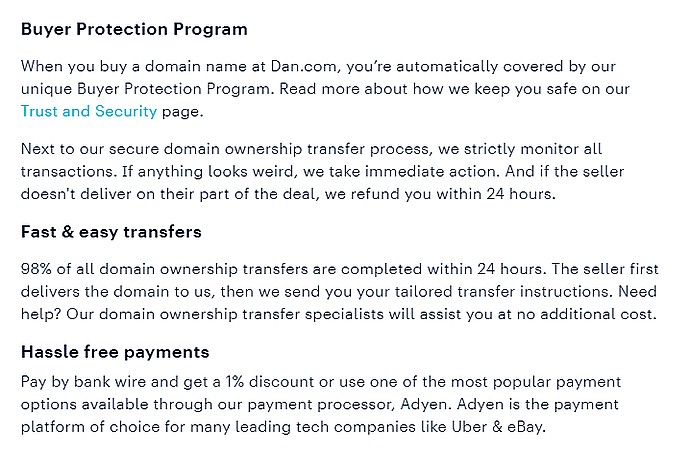Image resolution: width=690 pixels, height=460 pixels.
Task: Click 'we strictly monitor all' phrase
Action: tap(520, 149)
